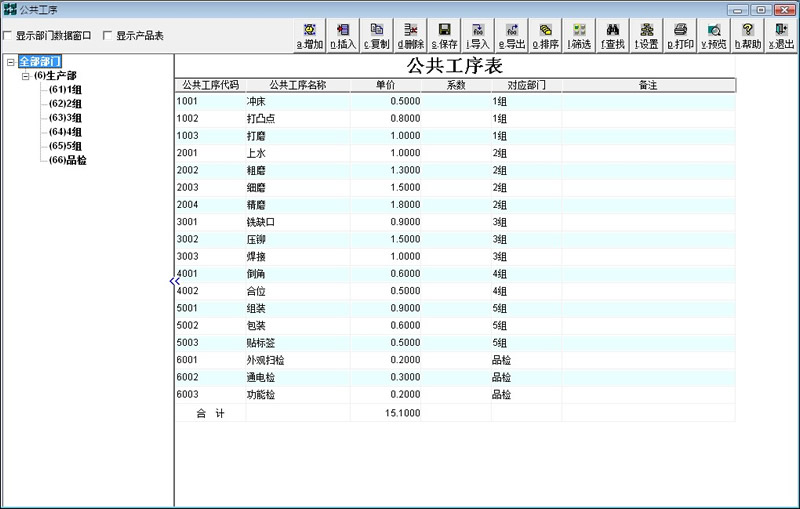Click the 插入 (Insert) toolbar icon
Screen dimensions: 800x509
[x=343, y=36]
